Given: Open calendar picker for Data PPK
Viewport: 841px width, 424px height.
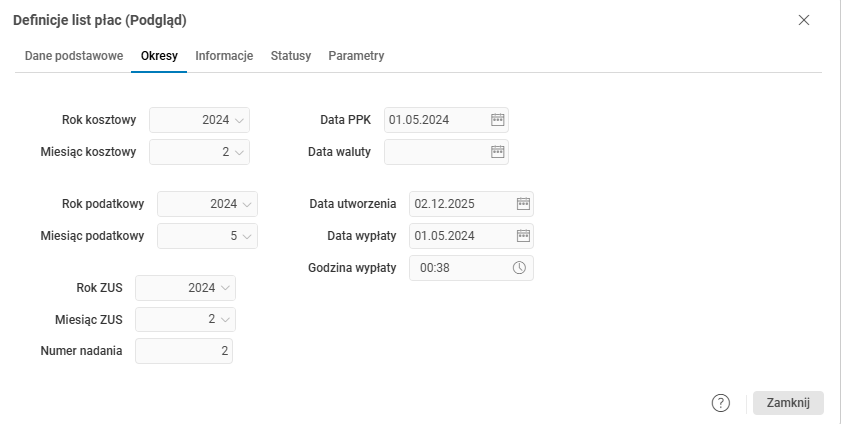Looking at the screenshot, I should point(498,120).
